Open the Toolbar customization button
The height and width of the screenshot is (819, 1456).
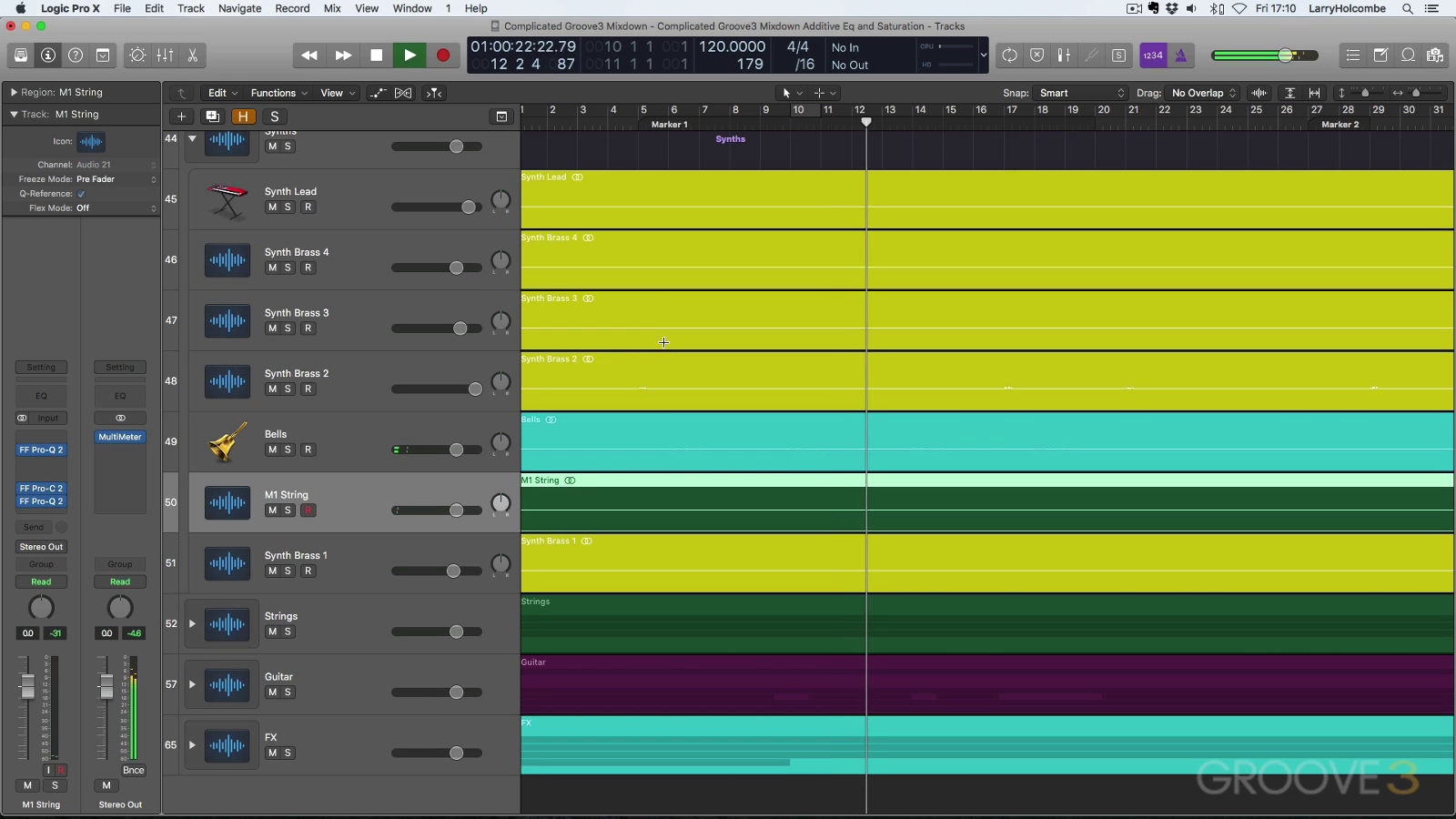(x=103, y=56)
